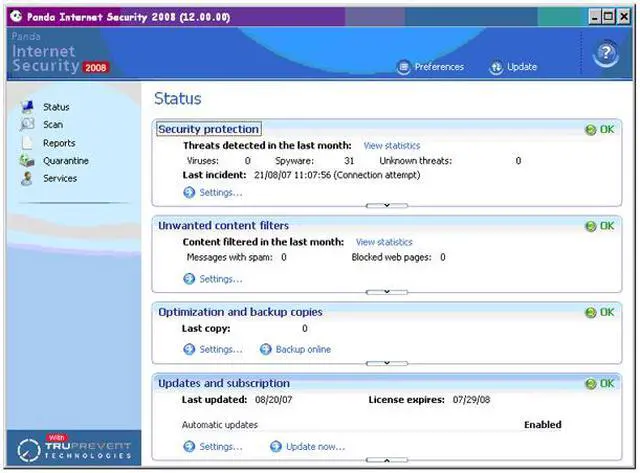640x473 pixels.
Task: Open View statistics for detected threats
Action: [391, 146]
